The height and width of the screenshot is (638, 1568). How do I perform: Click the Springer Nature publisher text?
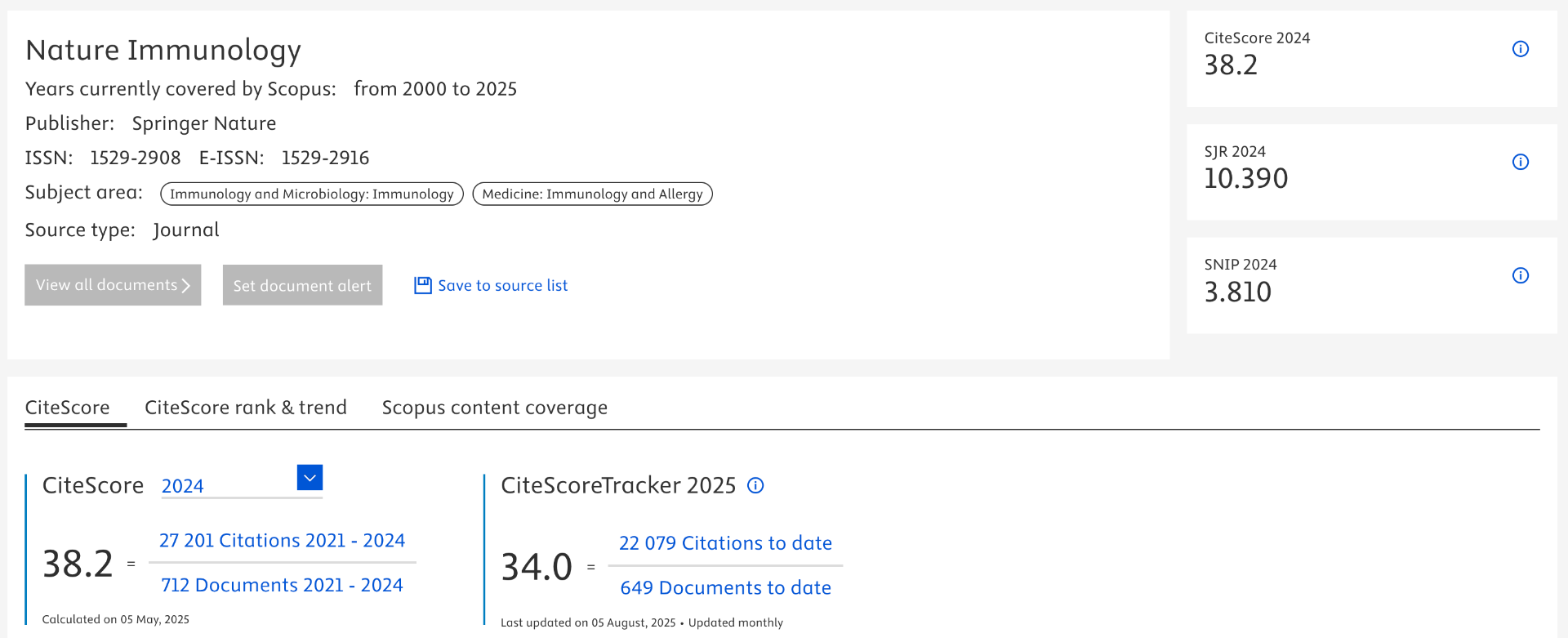pyautogui.click(x=204, y=123)
